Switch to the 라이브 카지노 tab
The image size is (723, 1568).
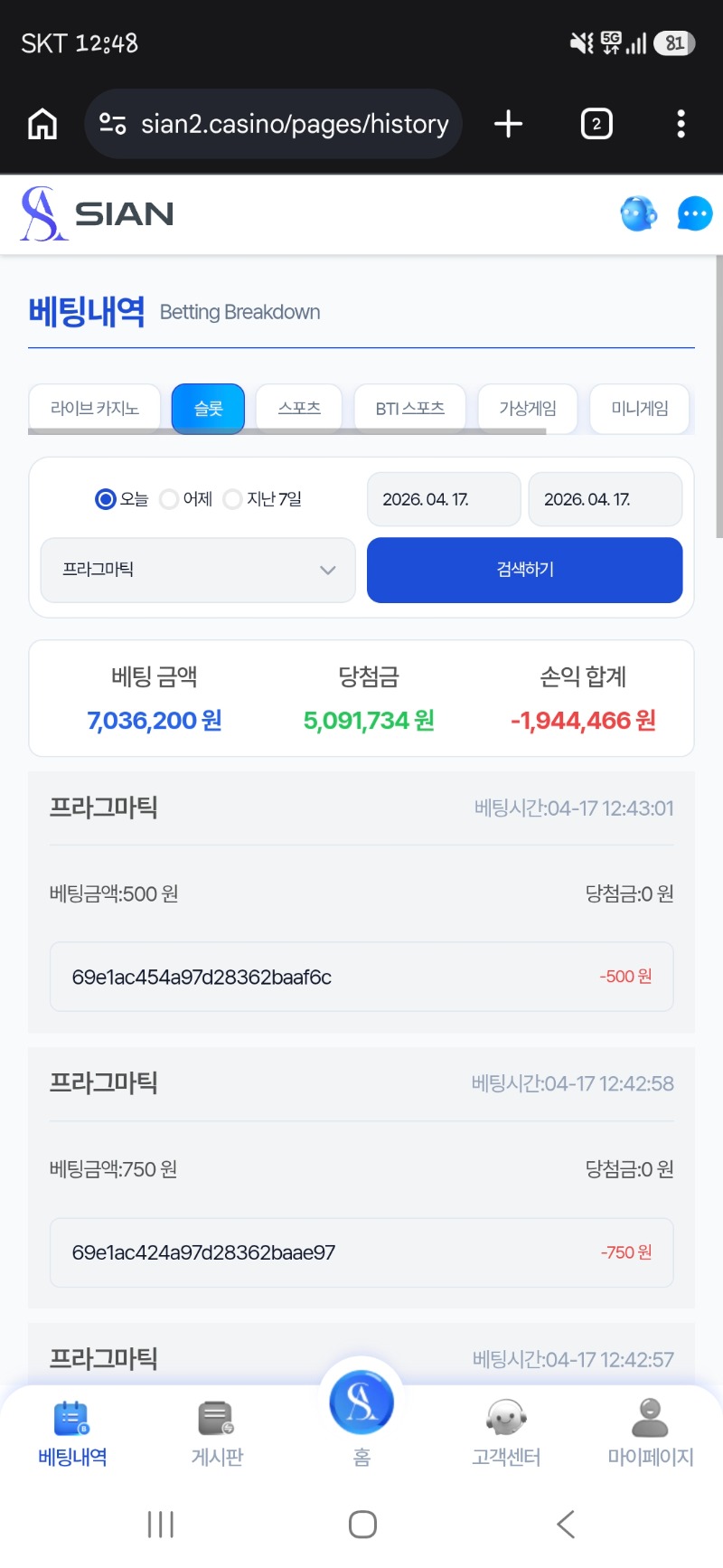coord(95,409)
